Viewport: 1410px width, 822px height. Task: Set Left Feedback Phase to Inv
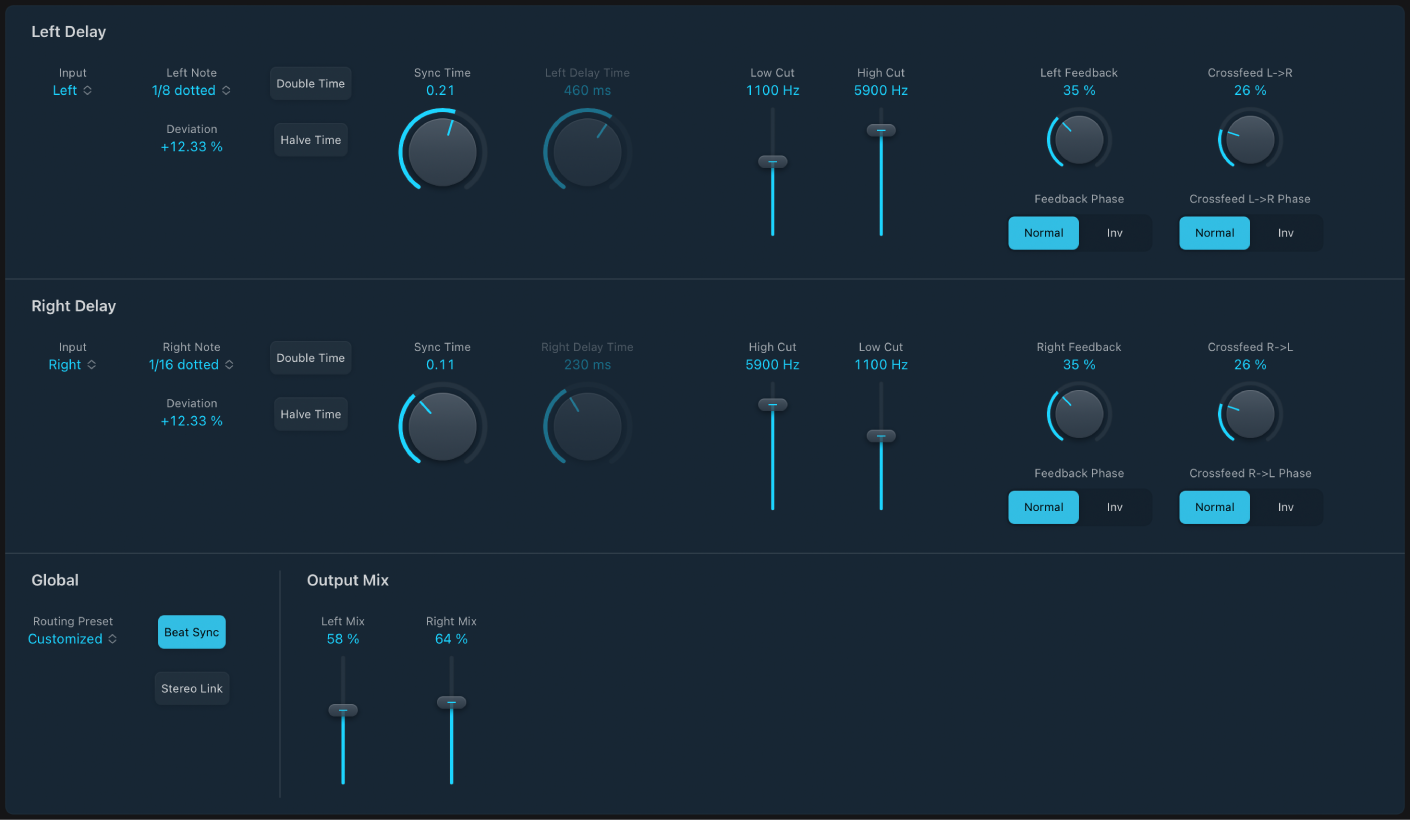pos(1114,232)
